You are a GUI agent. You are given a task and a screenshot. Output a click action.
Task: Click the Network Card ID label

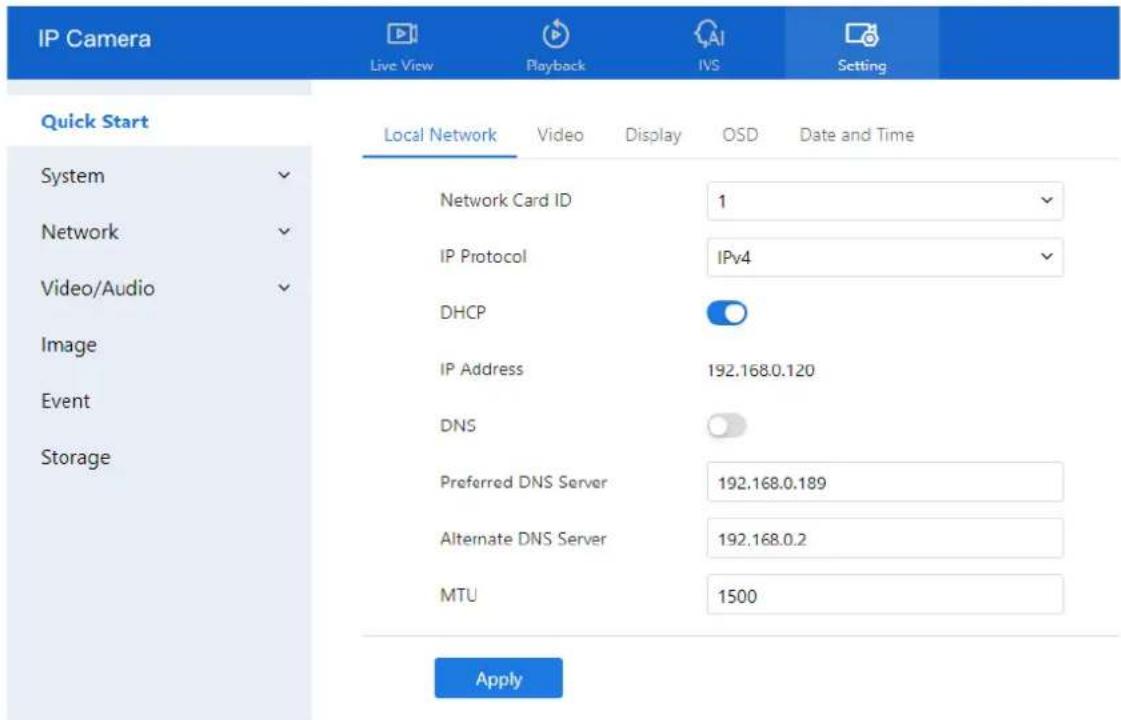click(506, 200)
